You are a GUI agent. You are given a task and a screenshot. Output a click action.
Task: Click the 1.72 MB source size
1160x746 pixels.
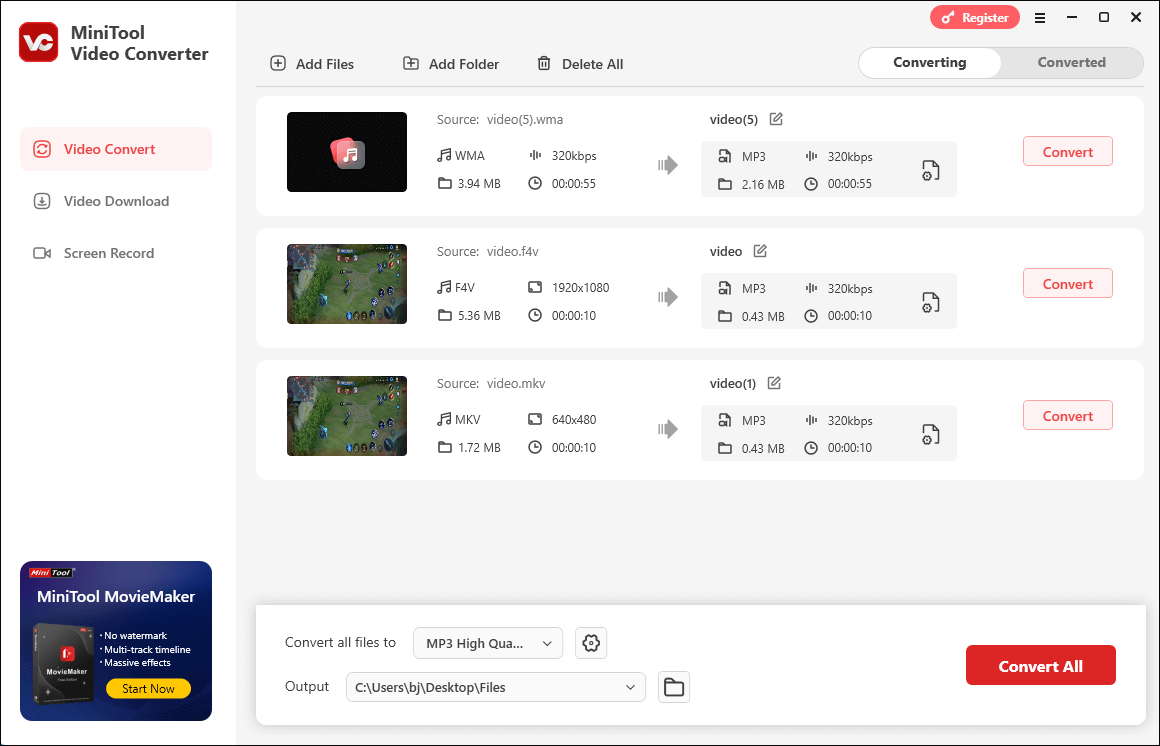coord(479,447)
